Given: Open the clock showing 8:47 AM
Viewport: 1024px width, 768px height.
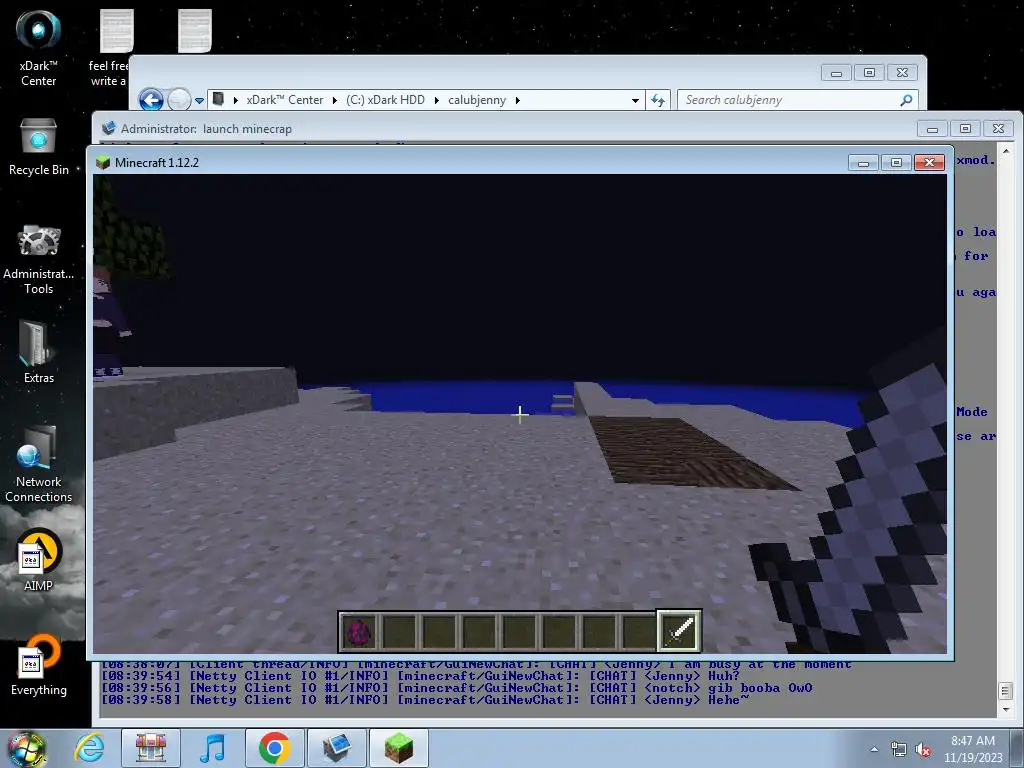Looking at the screenshot, I should [x=973, y=749].
